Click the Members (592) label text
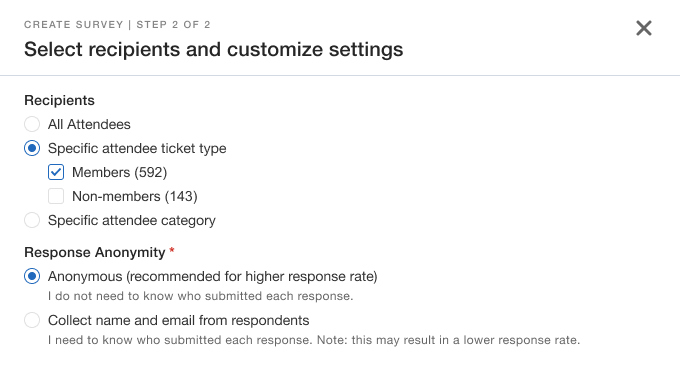680x372 pixels. [x=120, y=172]
